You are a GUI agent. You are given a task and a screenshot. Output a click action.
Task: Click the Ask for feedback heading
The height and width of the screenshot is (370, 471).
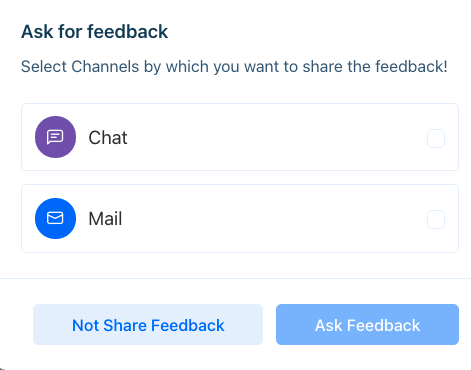pyautogui.click(x=94, y=32)
